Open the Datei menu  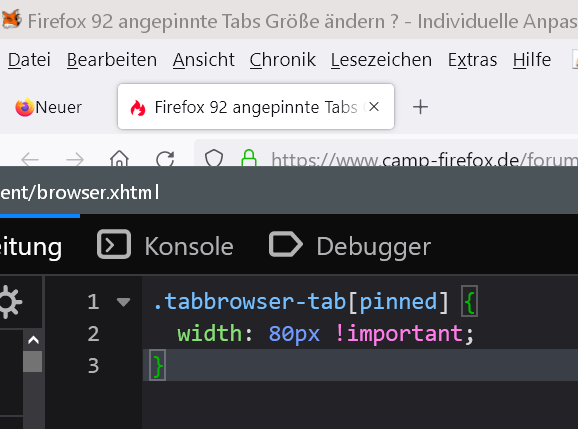[x=29, y=60]
